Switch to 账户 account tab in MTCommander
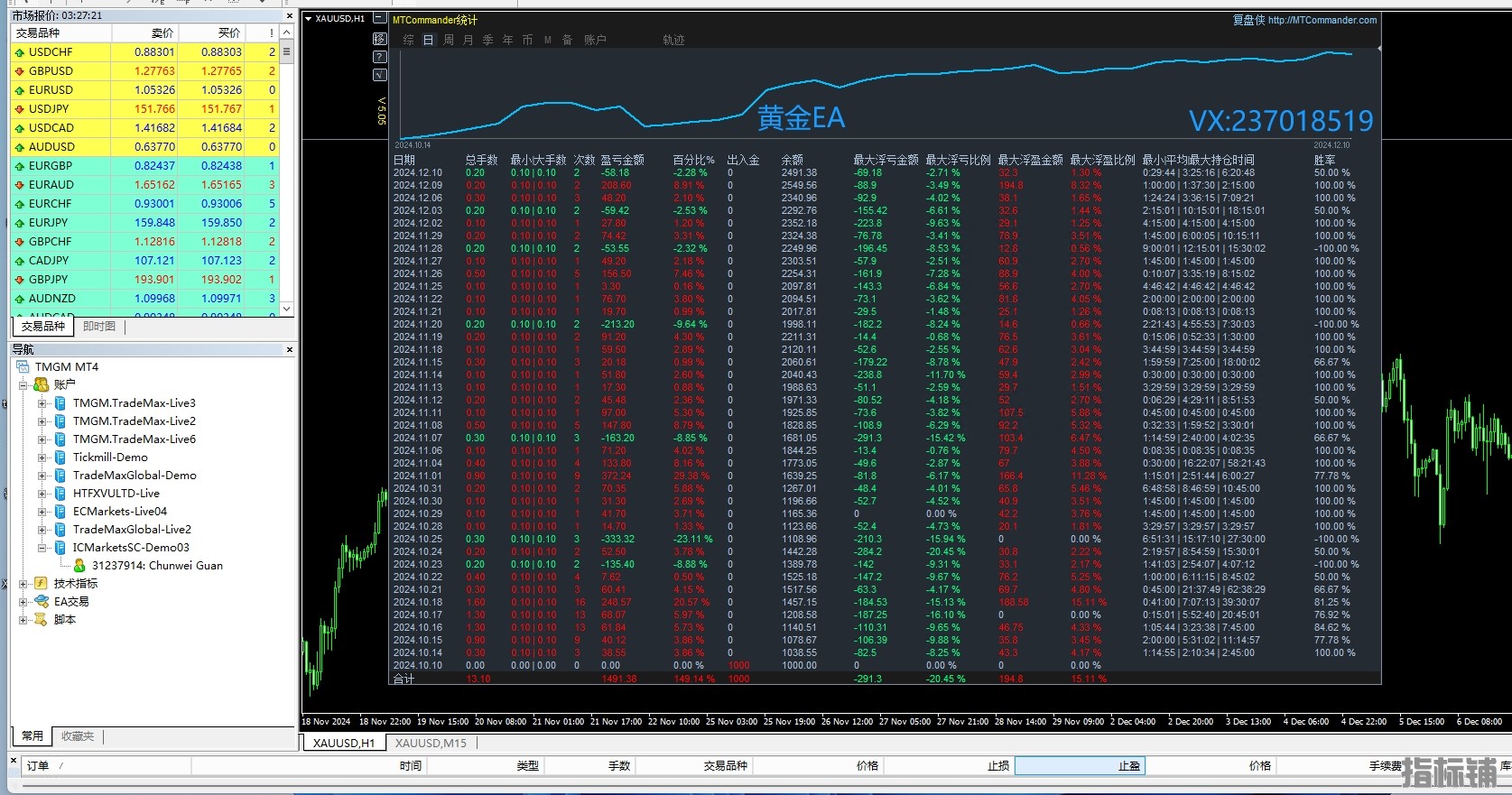This screenshot has width=1512, height=795. tap(595, 40)
